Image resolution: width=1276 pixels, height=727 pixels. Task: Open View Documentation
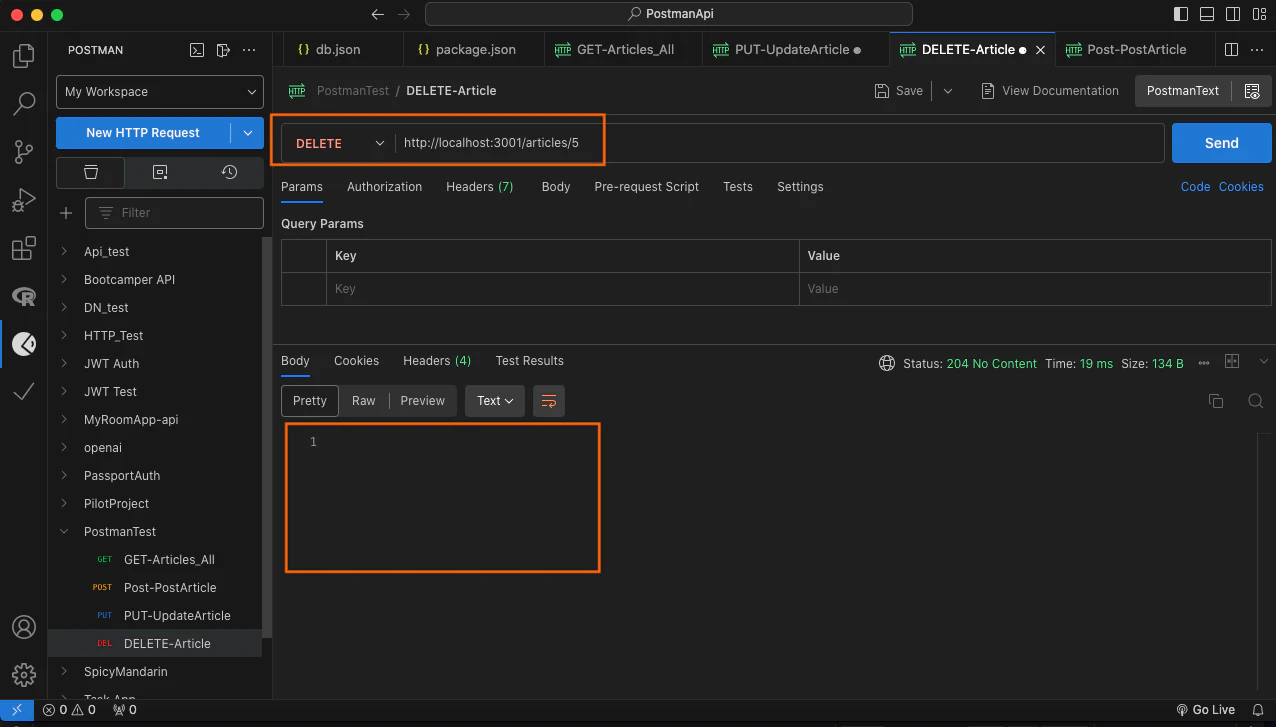coord(1050,91)
